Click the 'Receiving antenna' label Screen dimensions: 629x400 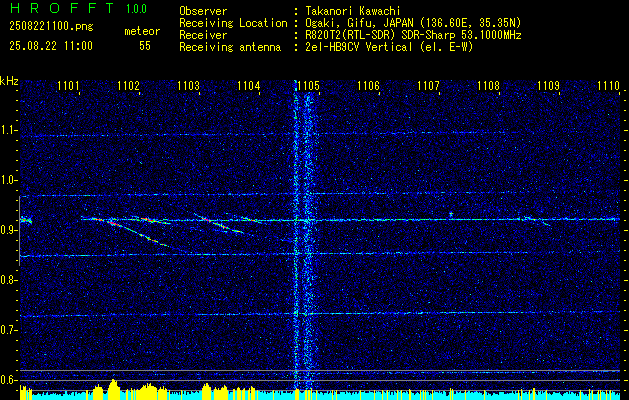[x=230, y=47]
